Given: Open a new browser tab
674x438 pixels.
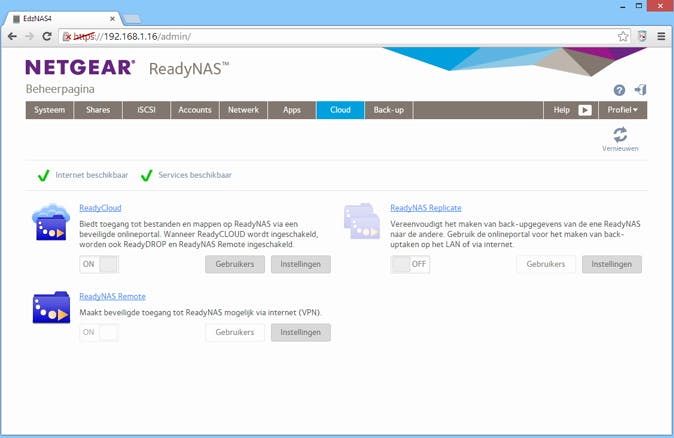Looking at the screenshot, I should pyautogui.click(x=132, y=19).
